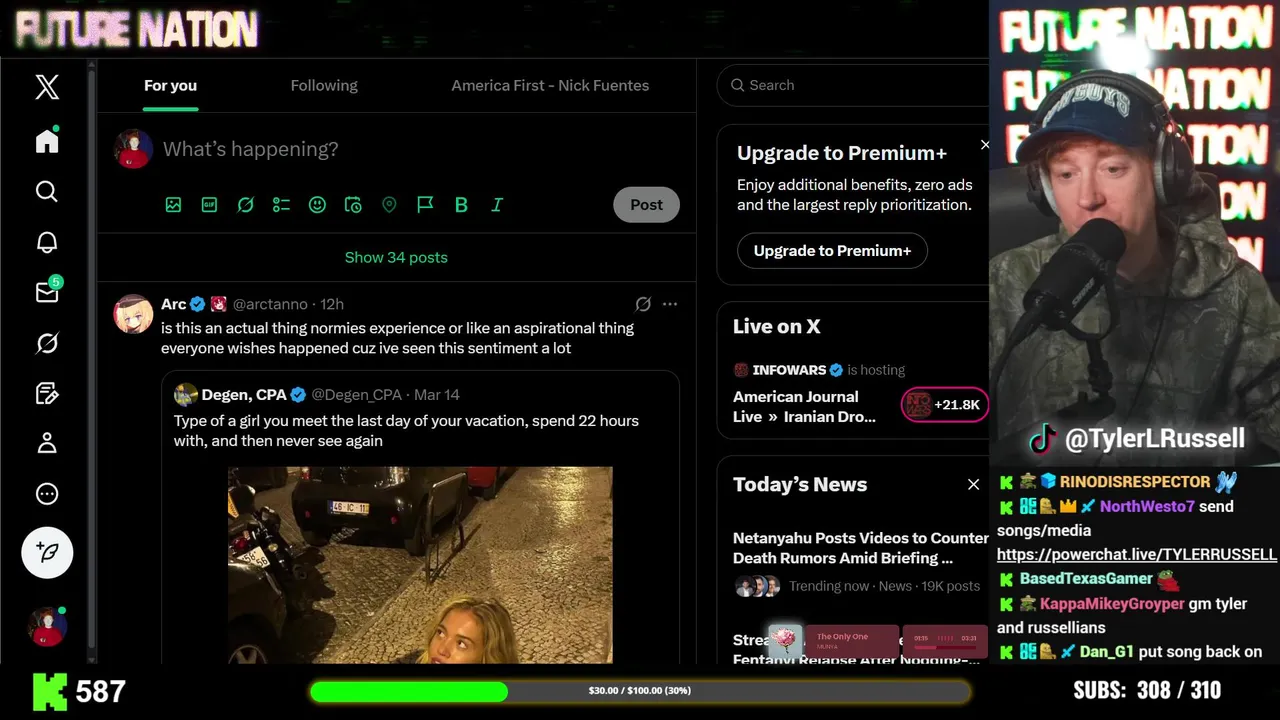Open Notifications bell icon
The width and height of the screenshot is (1280, 720).
click(47, 242)
